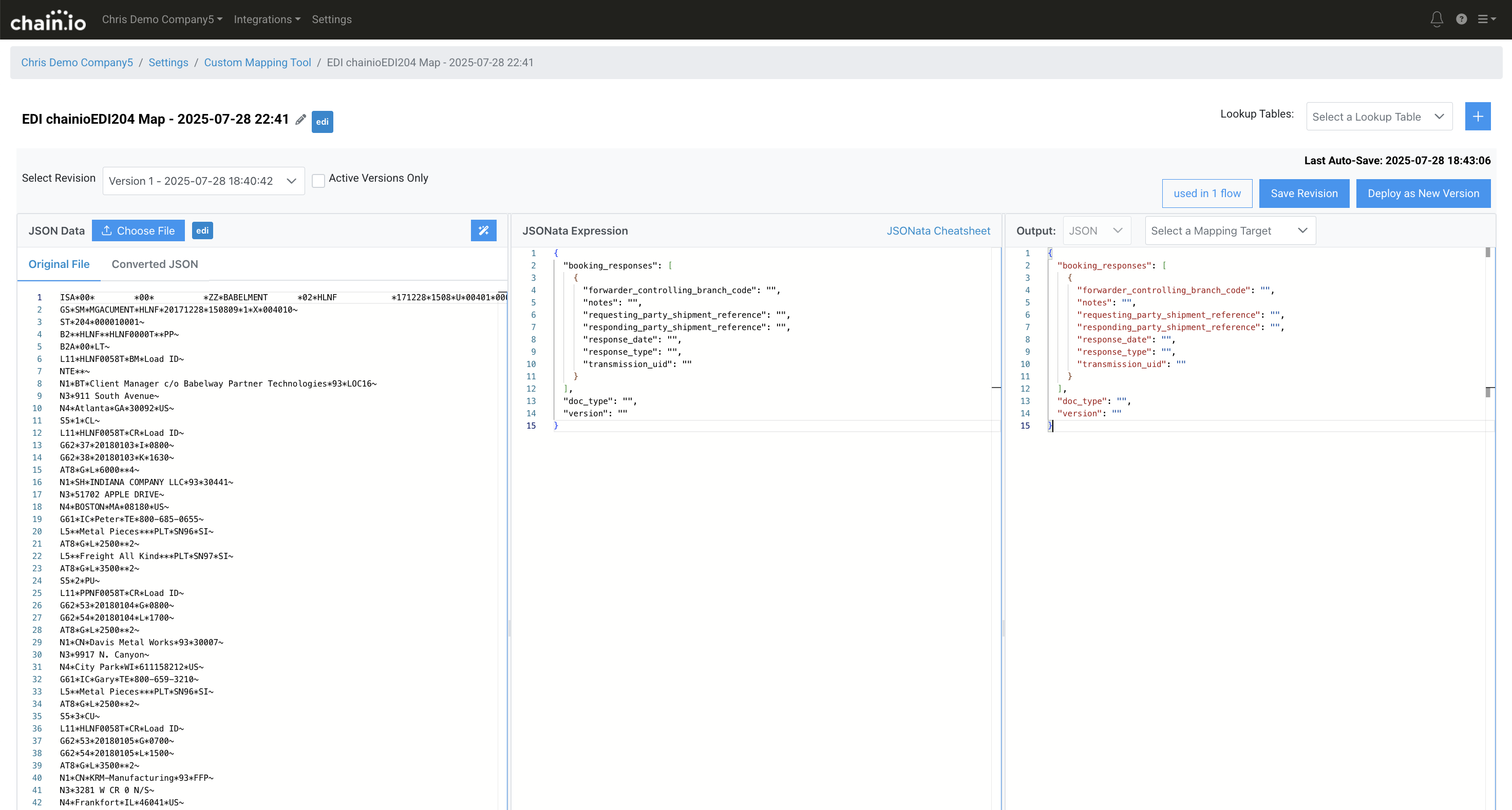Open the Select Revision dropdown

(203, 181)
